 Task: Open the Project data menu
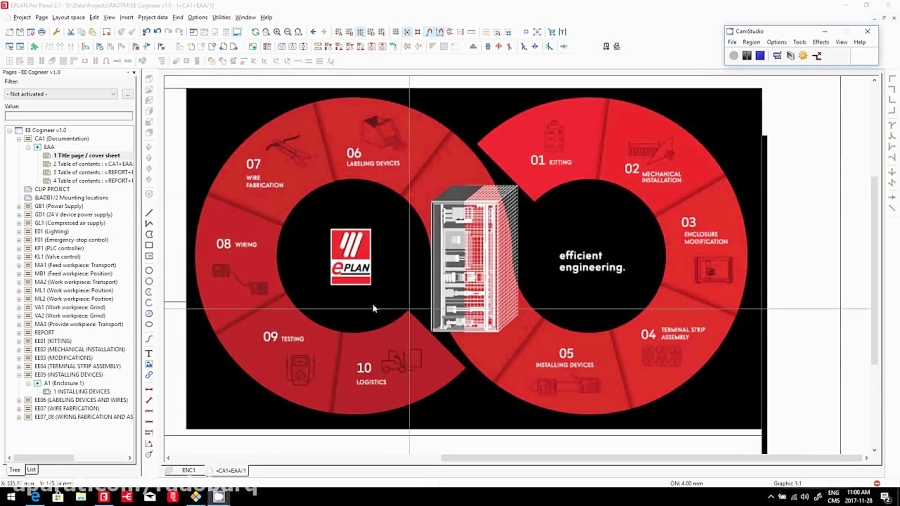pyautogui.click(x=153, y=17)
